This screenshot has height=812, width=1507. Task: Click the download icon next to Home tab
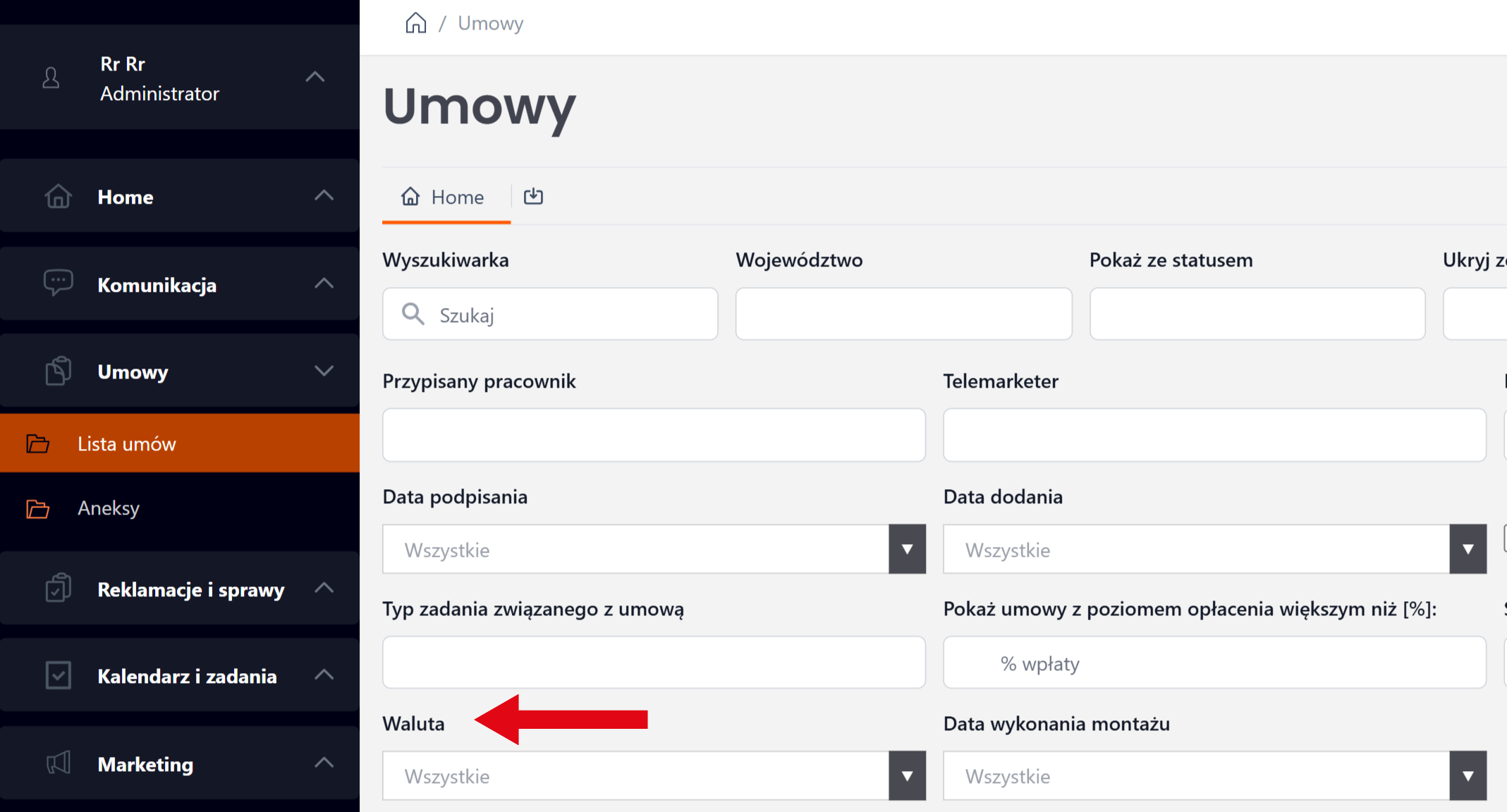533,197
